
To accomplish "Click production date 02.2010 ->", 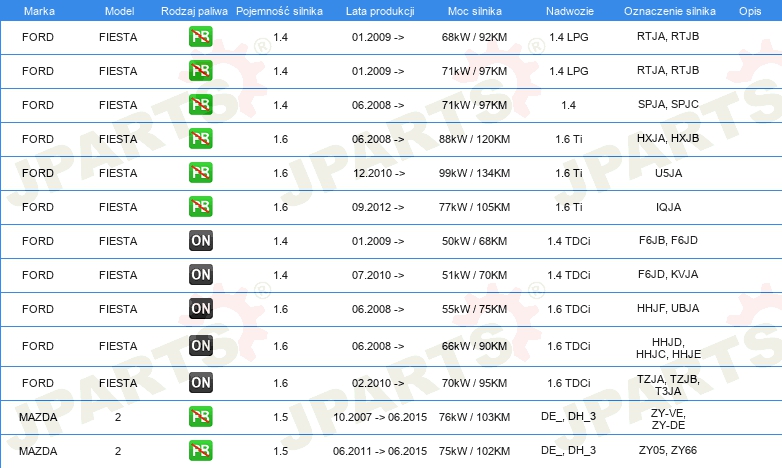I will 378,383.
